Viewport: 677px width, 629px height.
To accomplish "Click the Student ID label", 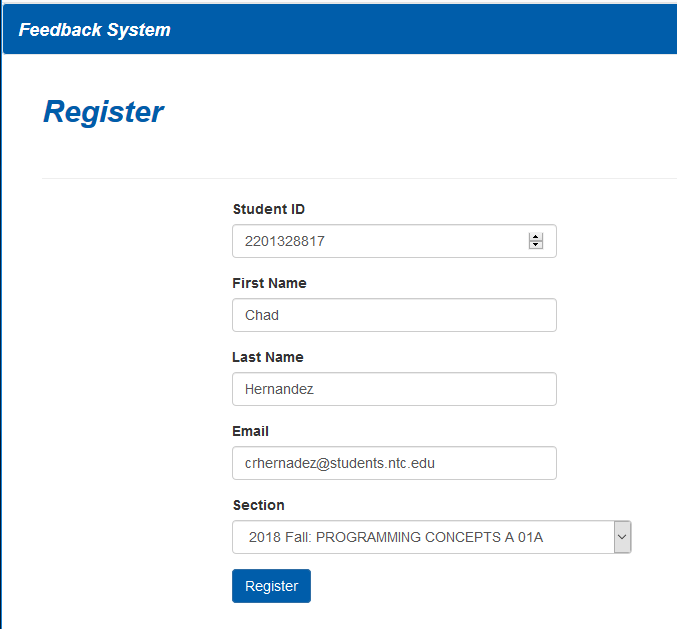I will [x=269, y=209].
